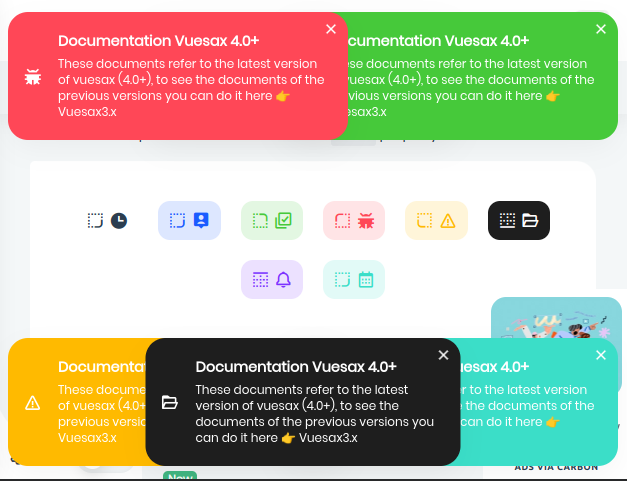This screenshot has width=627, height=481.
Task: Click the dotted grid icon in the purple button
Action: 260,279
